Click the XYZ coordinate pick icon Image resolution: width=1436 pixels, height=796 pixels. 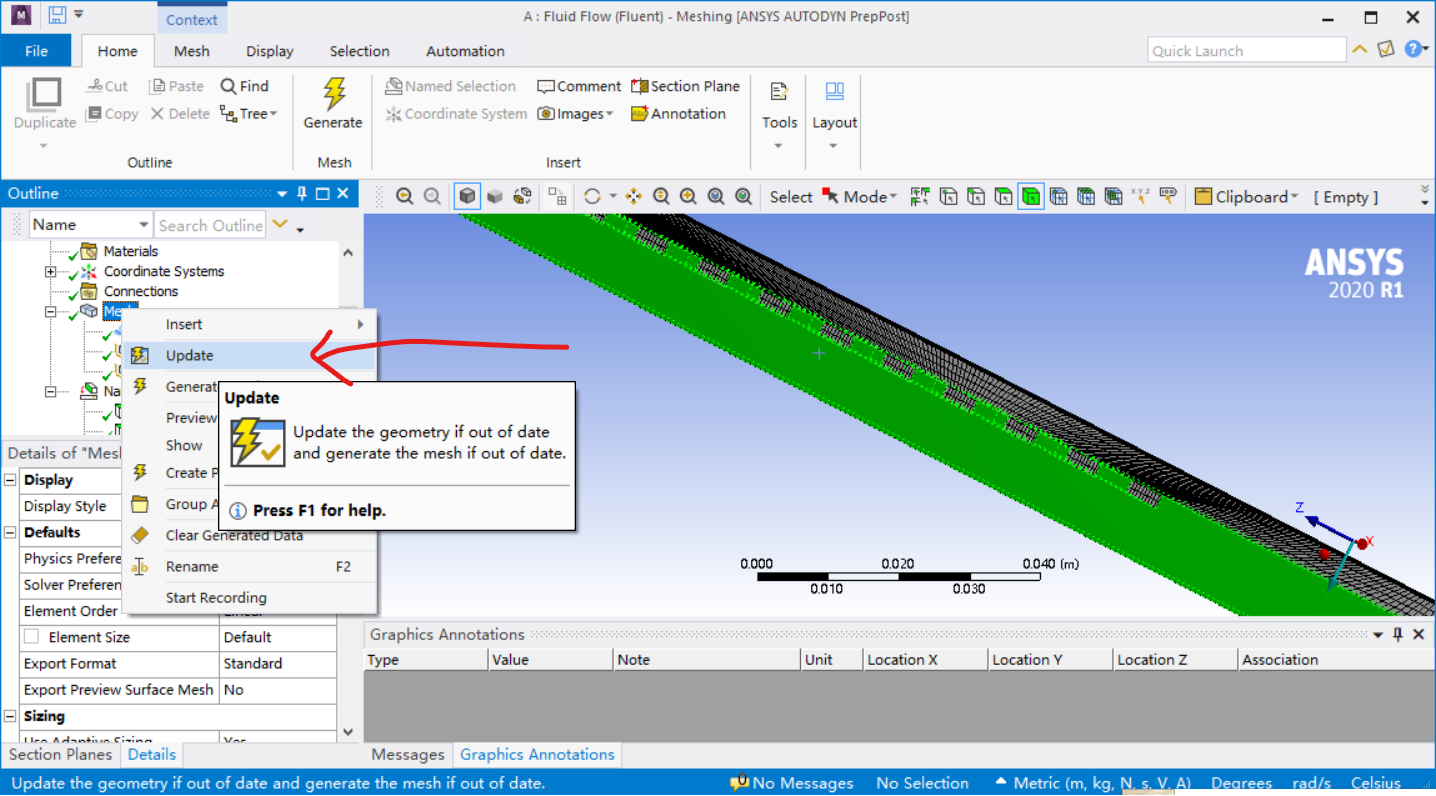click(1140, 196)
